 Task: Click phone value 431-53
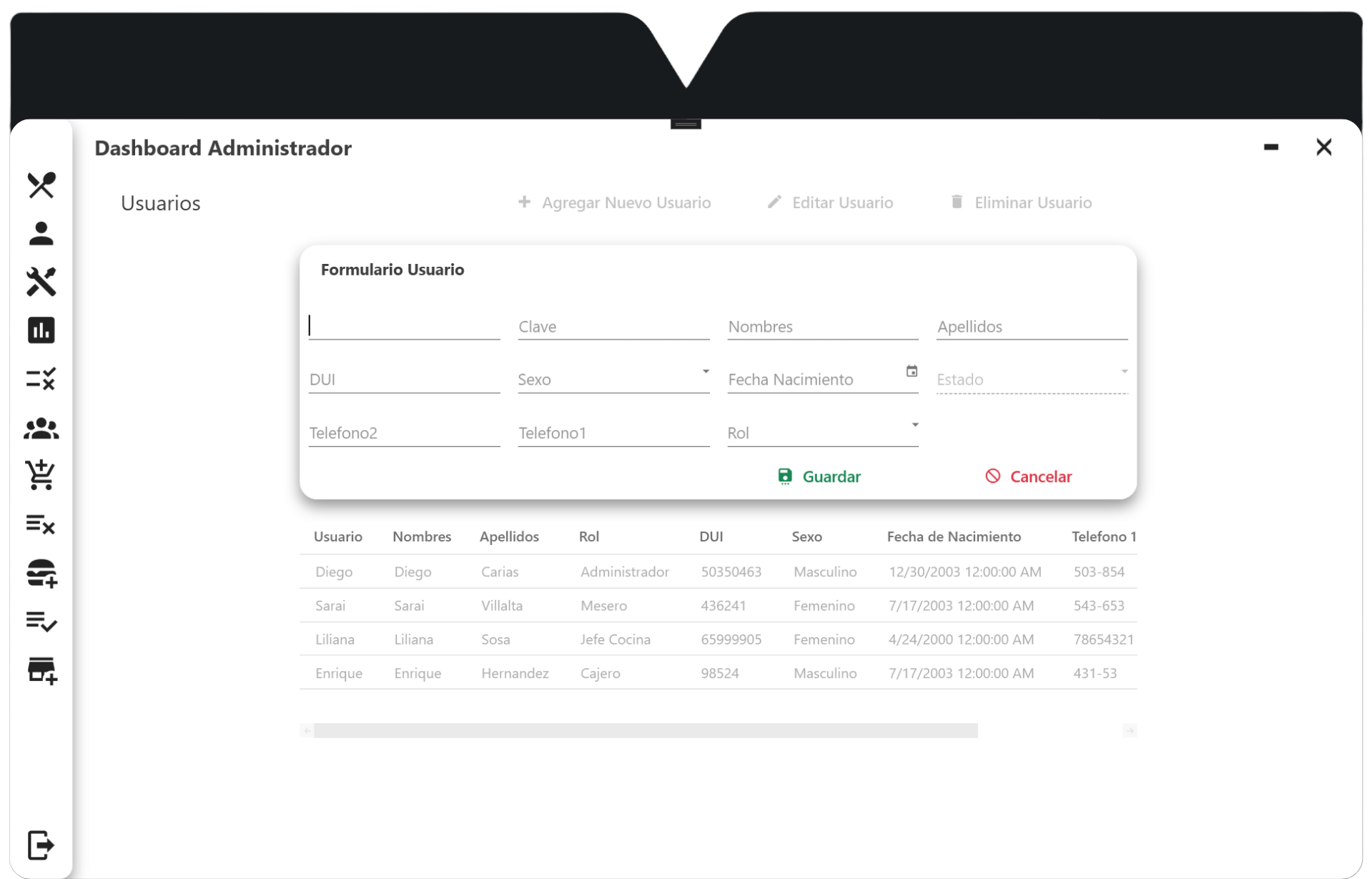pos(1095,673)
